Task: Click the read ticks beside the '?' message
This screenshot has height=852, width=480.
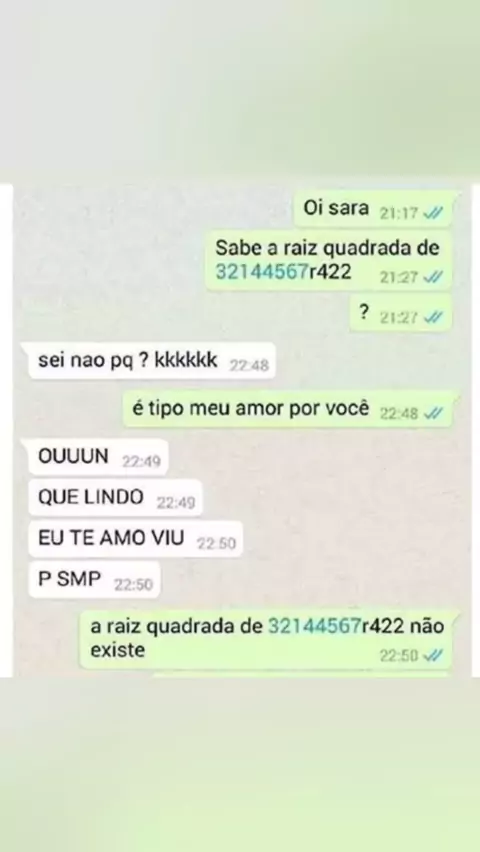Action: tap(433, 318)
